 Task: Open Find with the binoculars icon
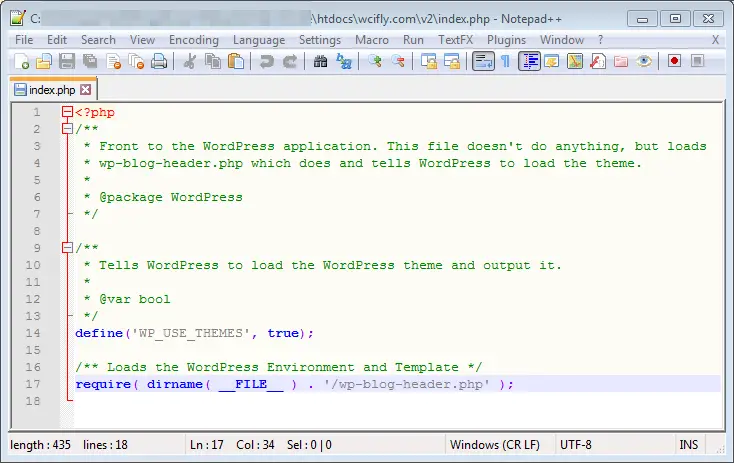(x=320, y=61)
